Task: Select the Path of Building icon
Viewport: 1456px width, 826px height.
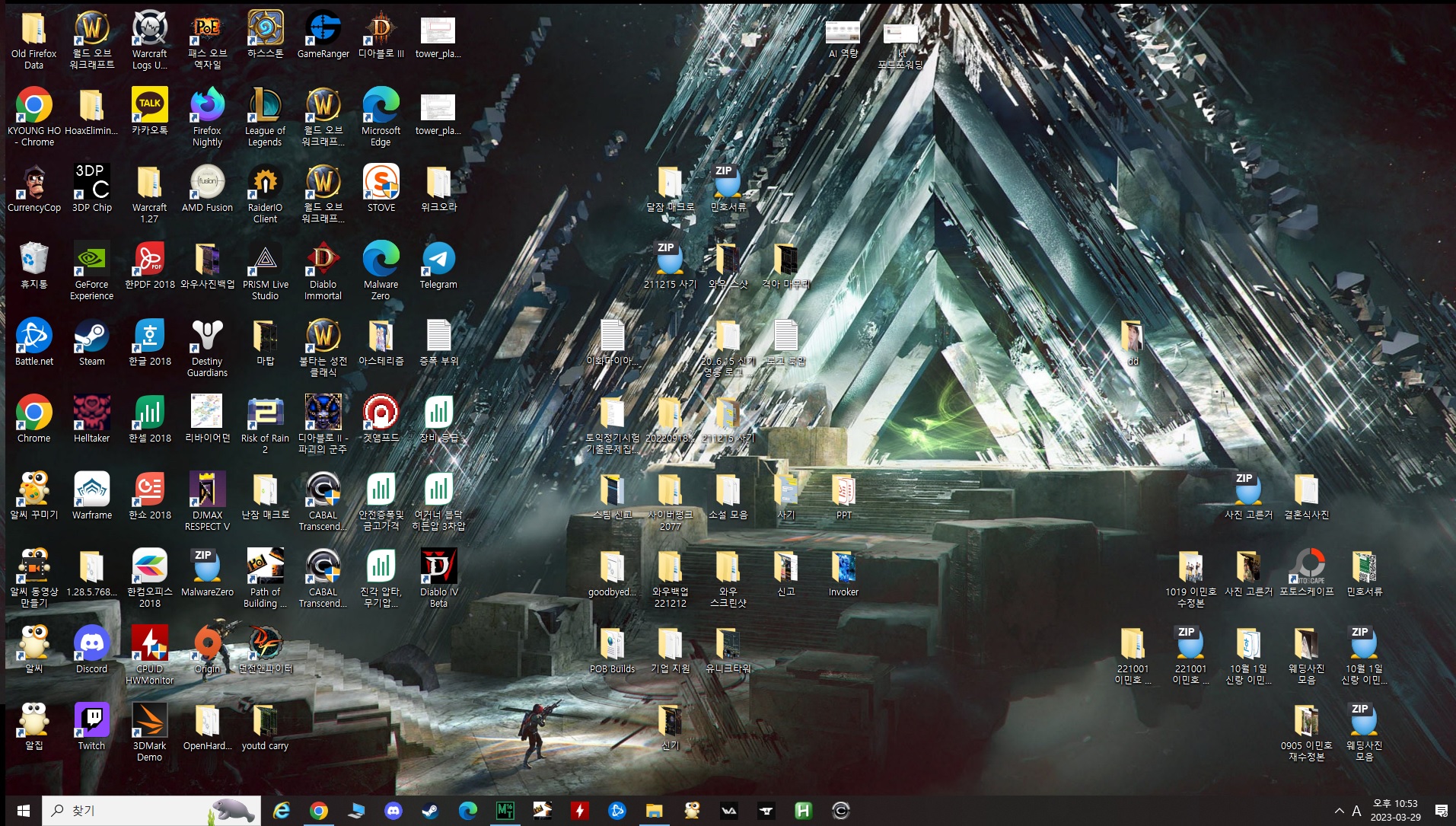Action: click(x=265, y=579)
